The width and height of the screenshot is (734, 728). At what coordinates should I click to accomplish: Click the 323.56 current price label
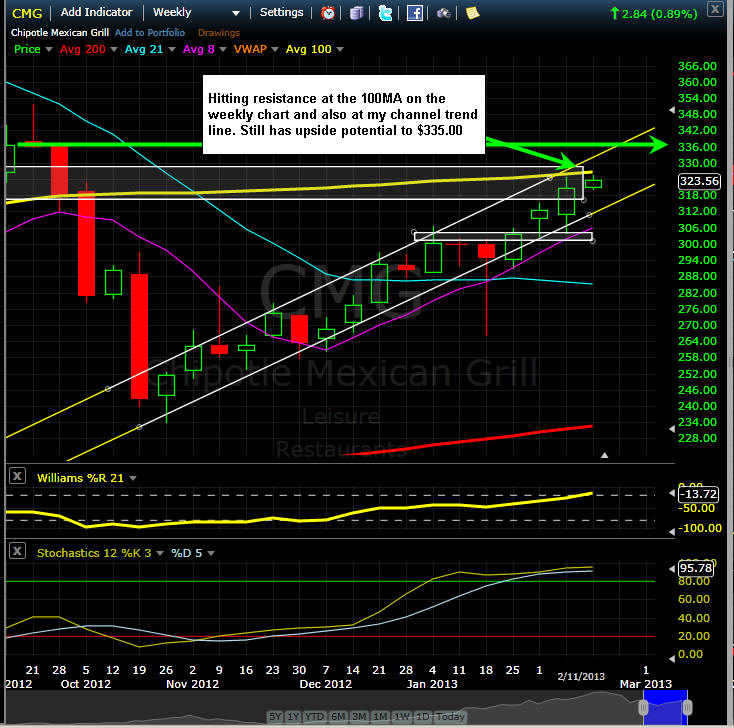699,181
